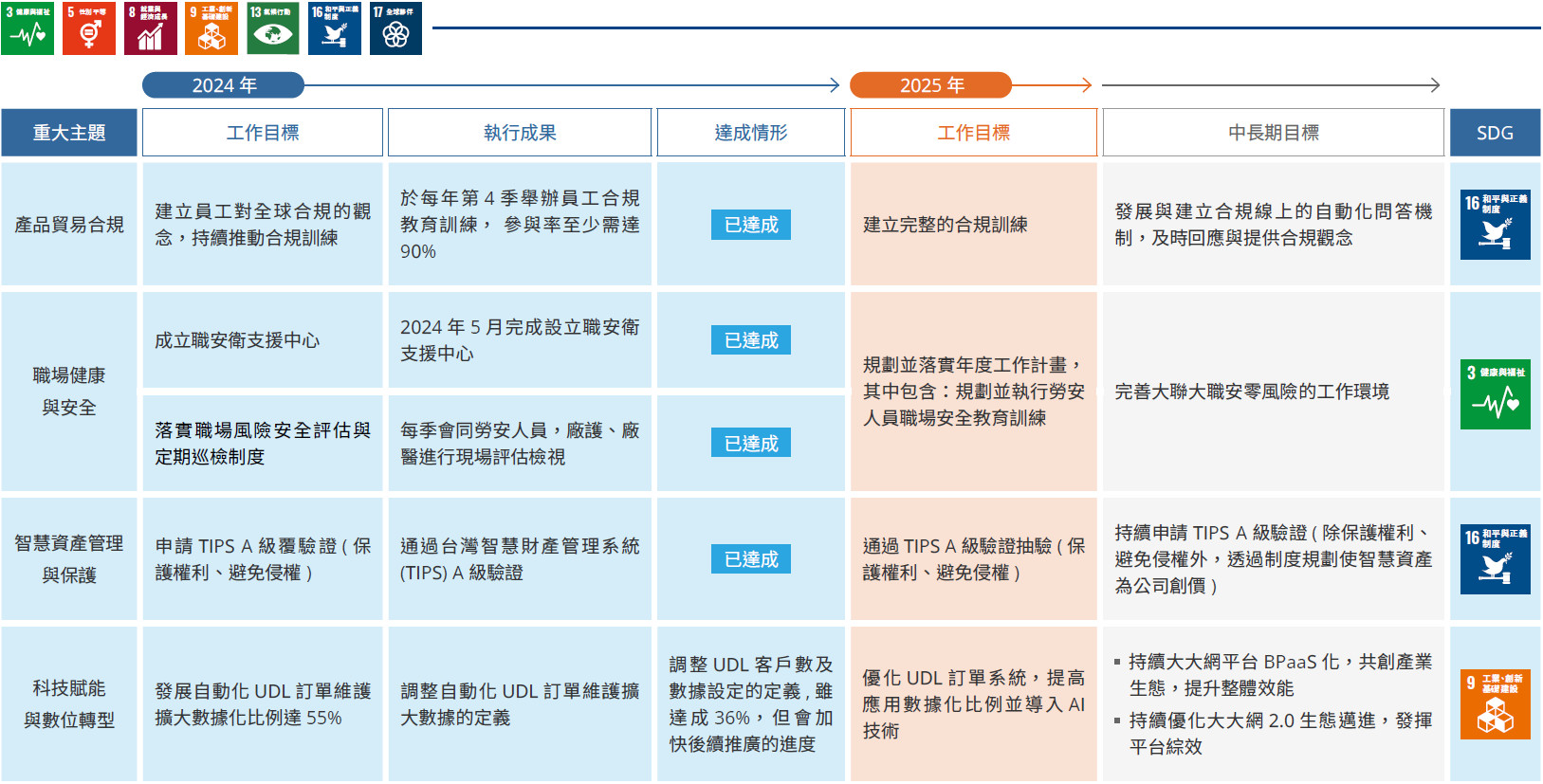Click the 已達成 badge beside 成立職安衛支援中心
This screenshot has height=784, width=1543.
click(750, 340)
